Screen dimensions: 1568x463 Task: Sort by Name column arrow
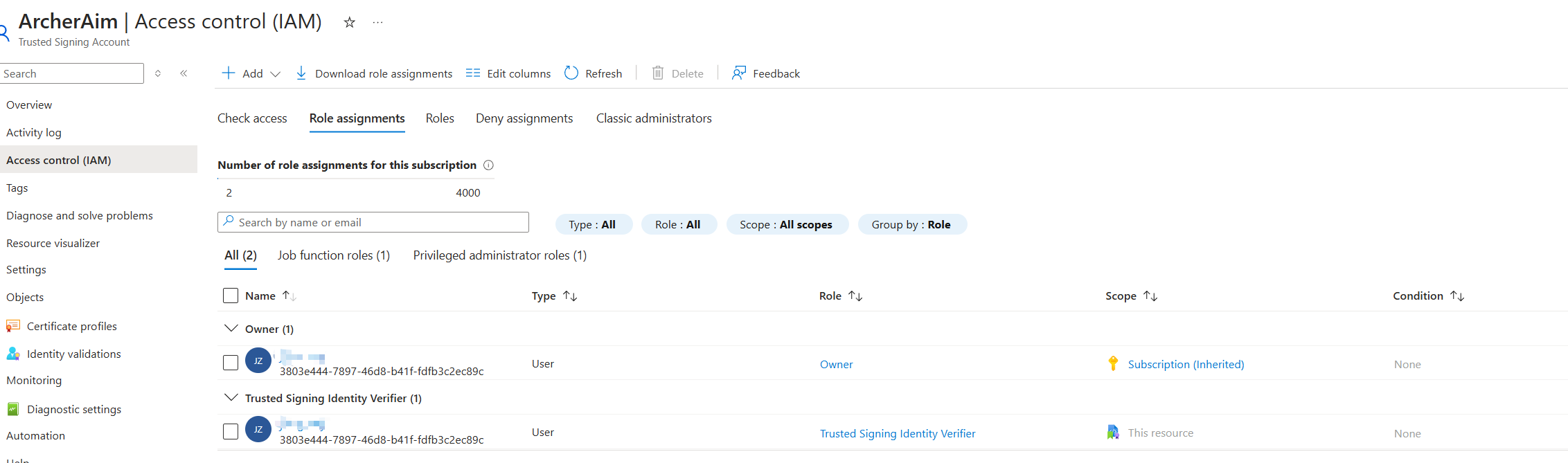click(289, 296)
